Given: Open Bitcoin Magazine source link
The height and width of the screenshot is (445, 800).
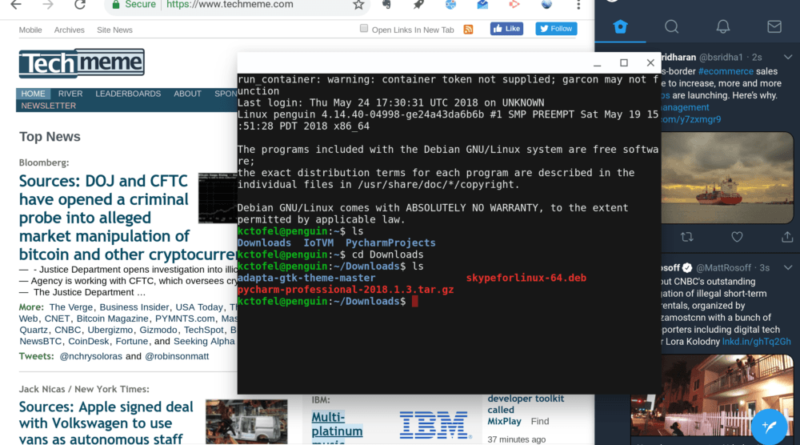Looking at the screenshot, I should 112,318.
